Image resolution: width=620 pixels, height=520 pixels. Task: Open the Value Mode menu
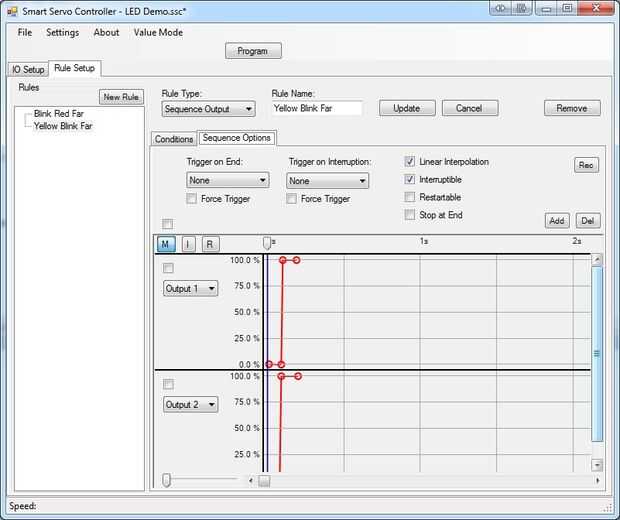click(158, 32)
